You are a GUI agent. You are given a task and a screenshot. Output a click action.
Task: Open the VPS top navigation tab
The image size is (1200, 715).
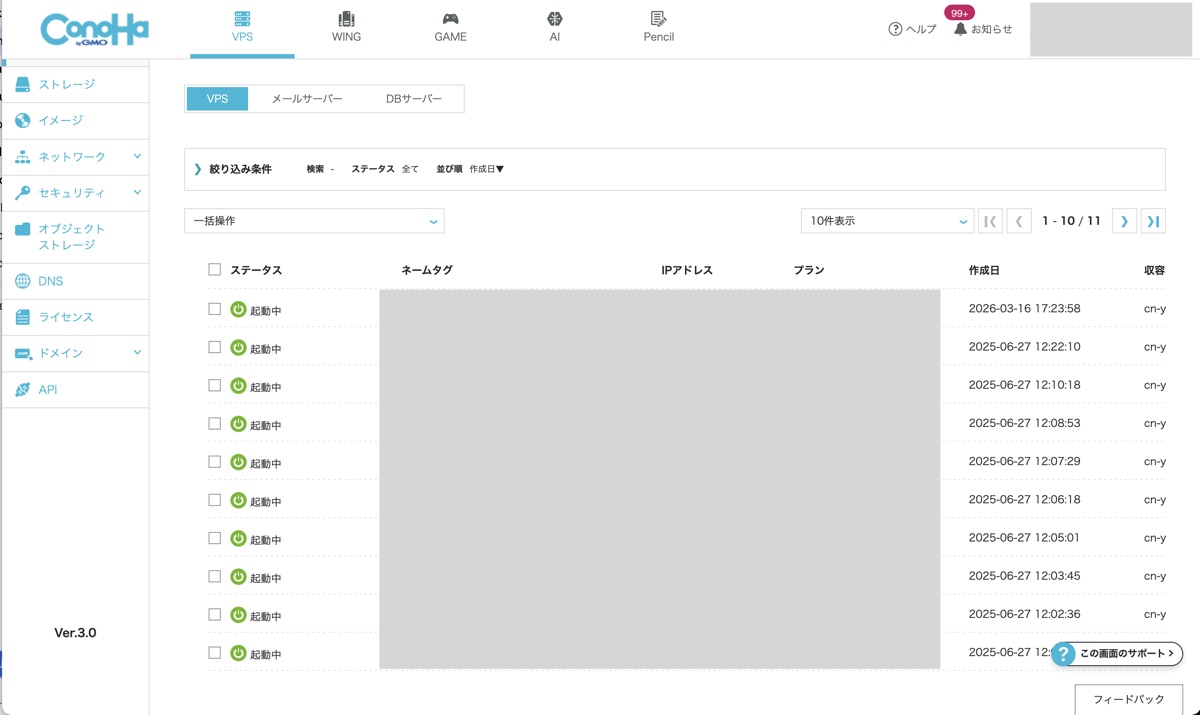[242, 28]
